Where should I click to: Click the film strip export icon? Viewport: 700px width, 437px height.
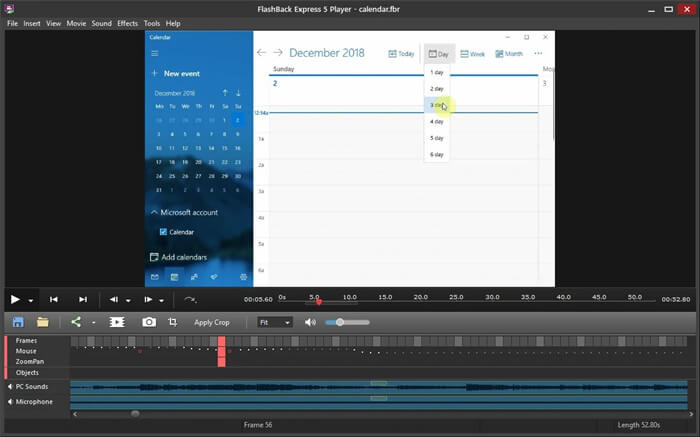pos(117,322)
